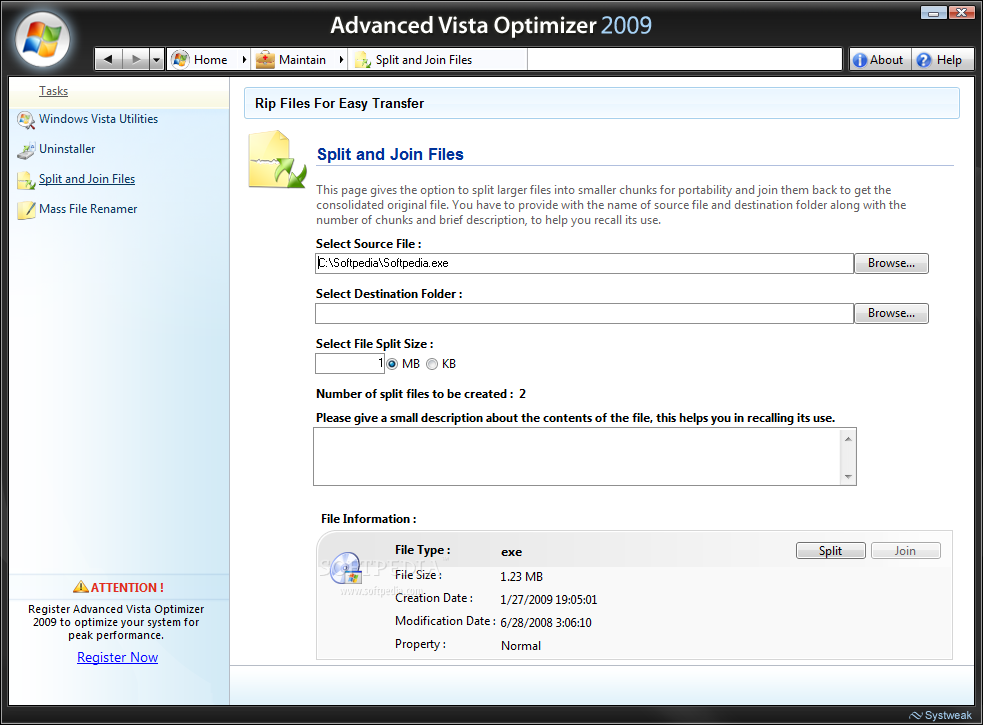Click description box scroll down arrow
Image resolution: width=983 pixels, height=725 pixels.
[x=848, y=477]
